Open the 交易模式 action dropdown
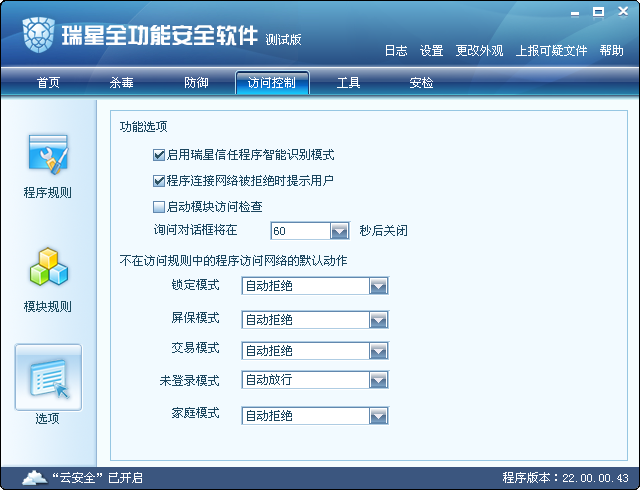The height and width of the screenshot is (490, 640). click(x=315, y=351)
